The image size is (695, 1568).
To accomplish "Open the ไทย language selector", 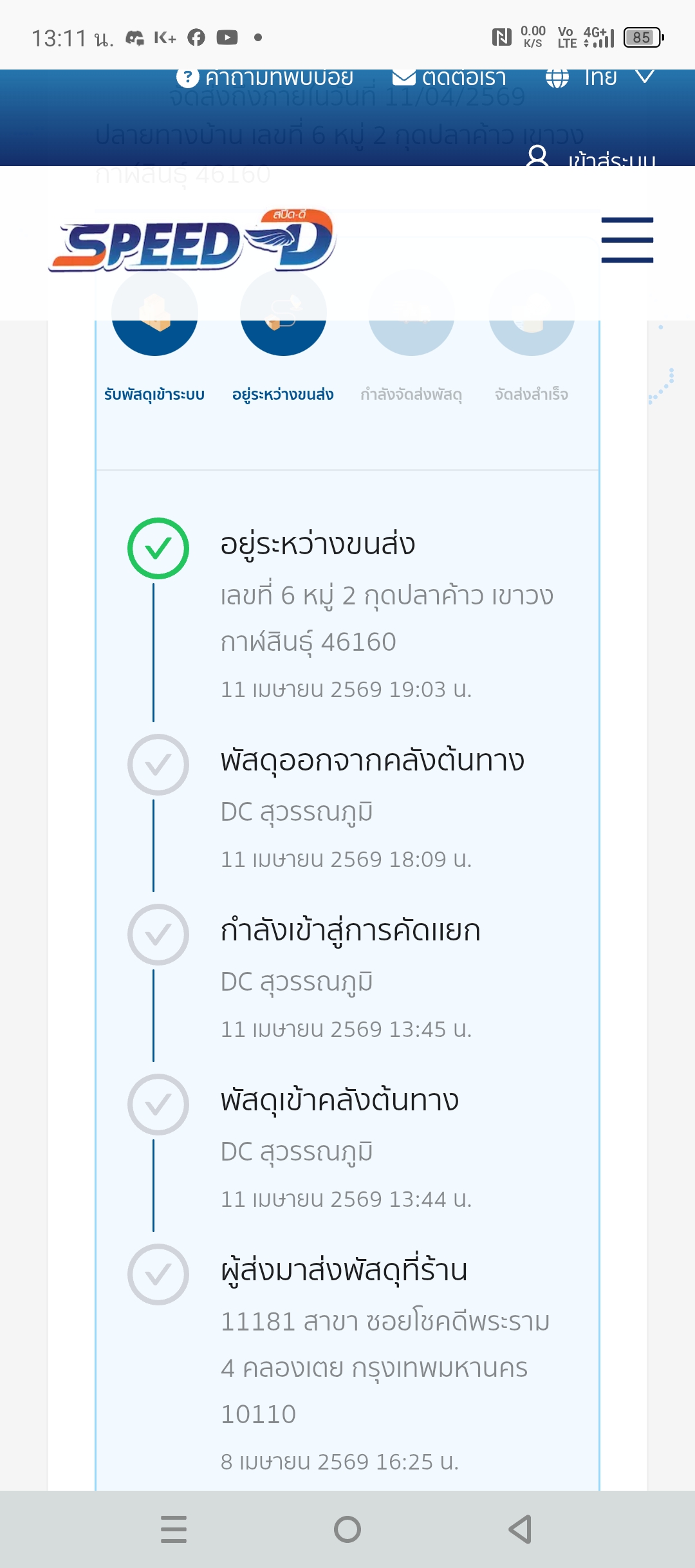I will click(x=600, y=78).
